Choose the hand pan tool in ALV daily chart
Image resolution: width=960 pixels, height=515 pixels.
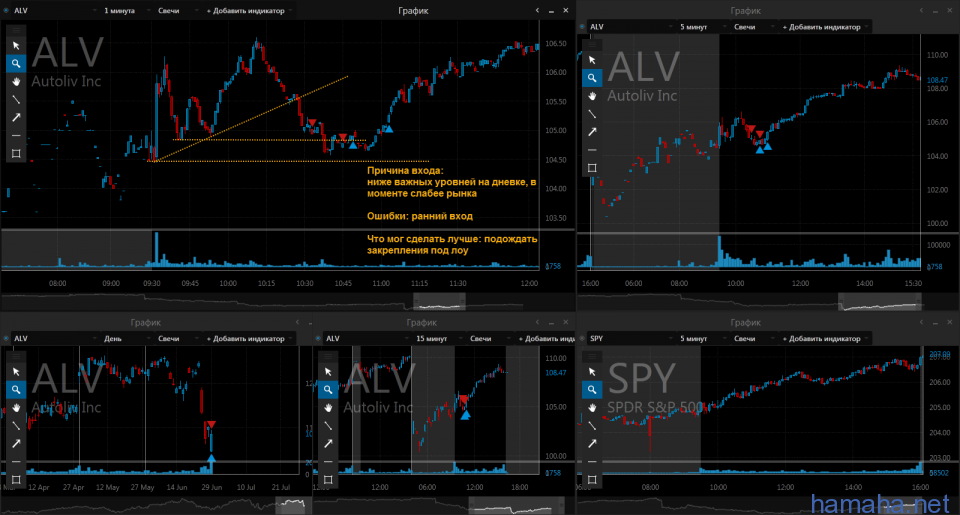[16, 408]
